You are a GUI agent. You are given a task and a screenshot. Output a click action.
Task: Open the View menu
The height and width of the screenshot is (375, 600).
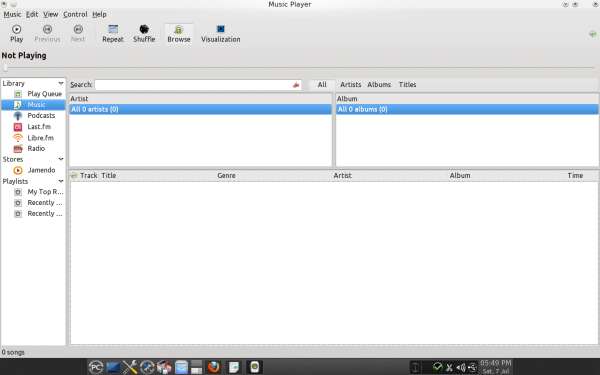click(51, 14)
